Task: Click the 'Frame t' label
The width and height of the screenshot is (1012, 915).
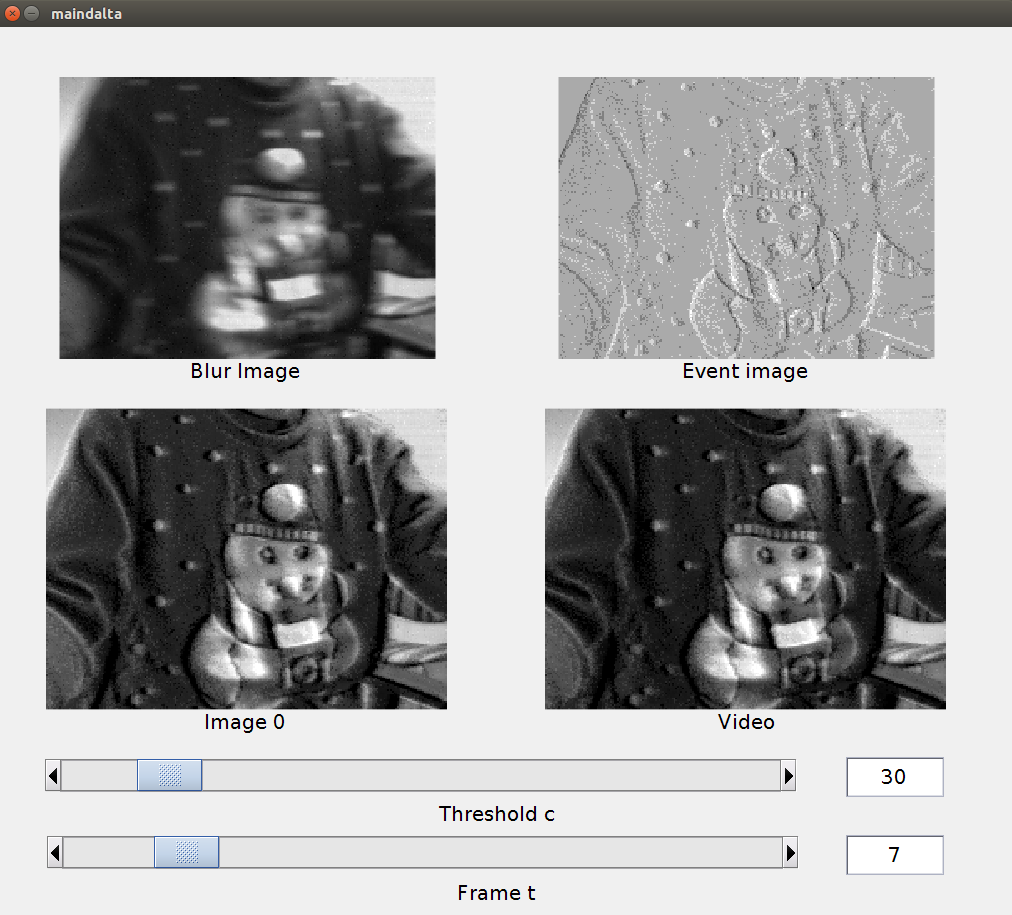Action: [496, 893]
